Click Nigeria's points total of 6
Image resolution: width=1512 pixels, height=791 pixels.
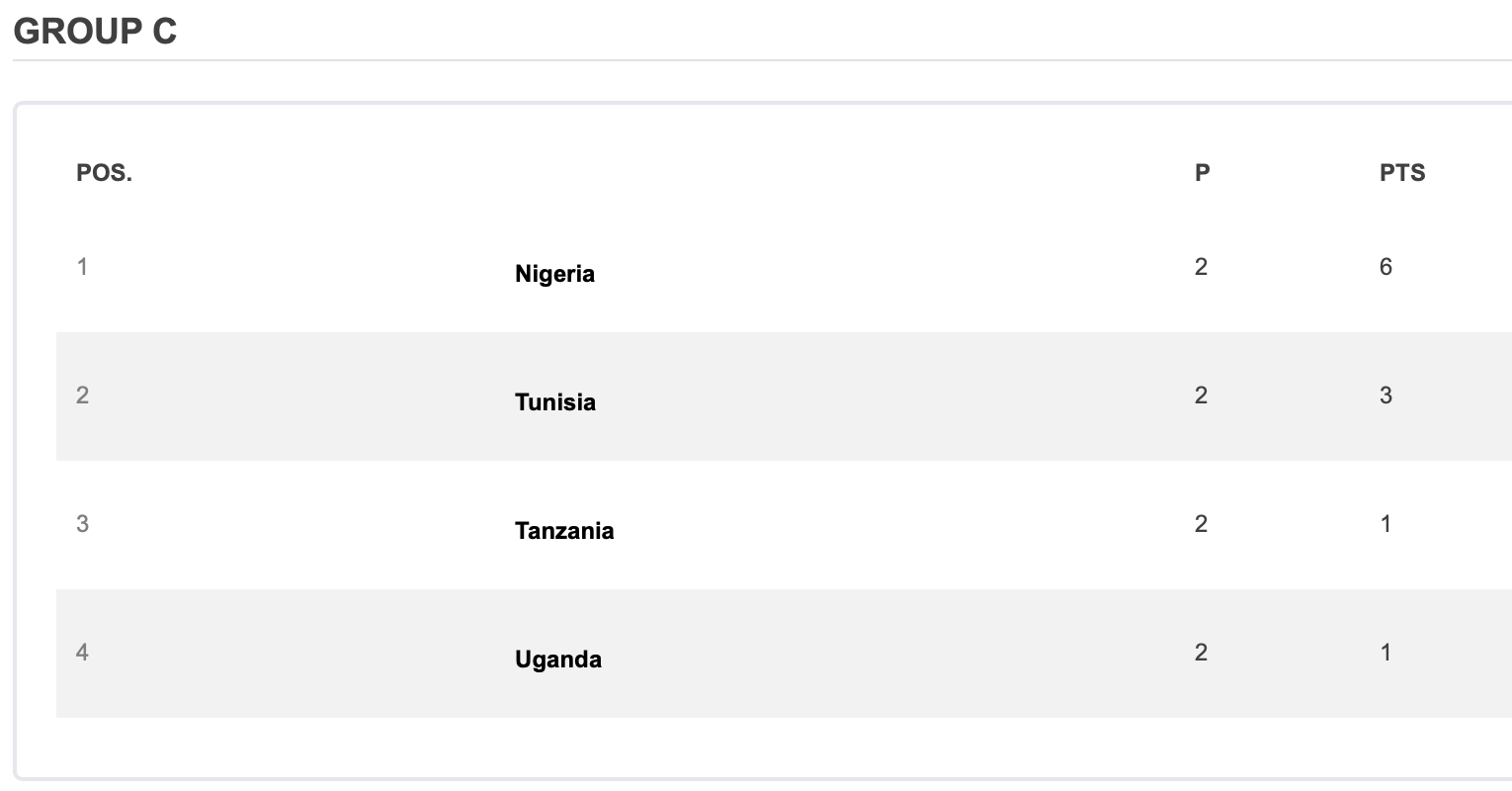(x=1386, y=267)
